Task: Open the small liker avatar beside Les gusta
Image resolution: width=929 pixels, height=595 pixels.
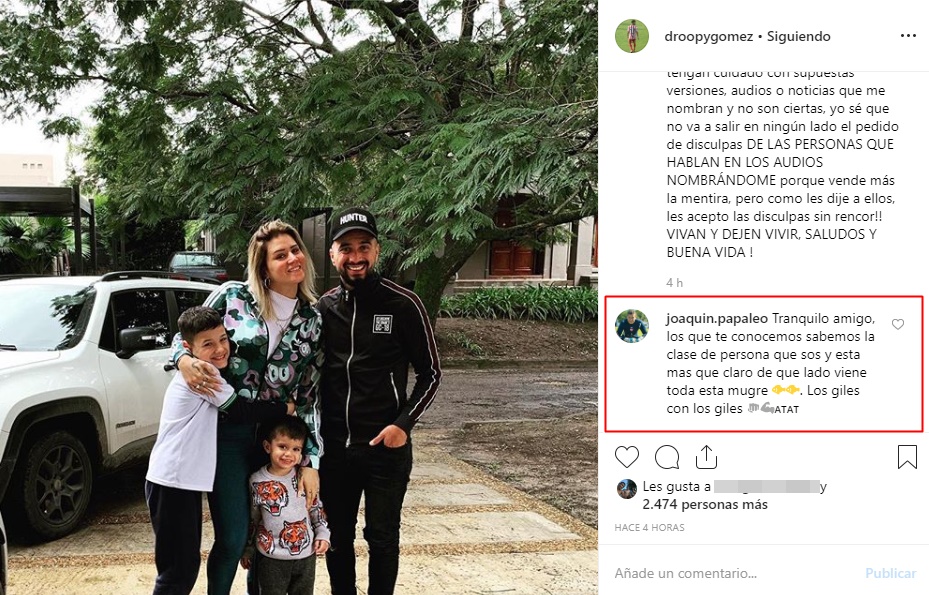Action: [x=627, y=489]
